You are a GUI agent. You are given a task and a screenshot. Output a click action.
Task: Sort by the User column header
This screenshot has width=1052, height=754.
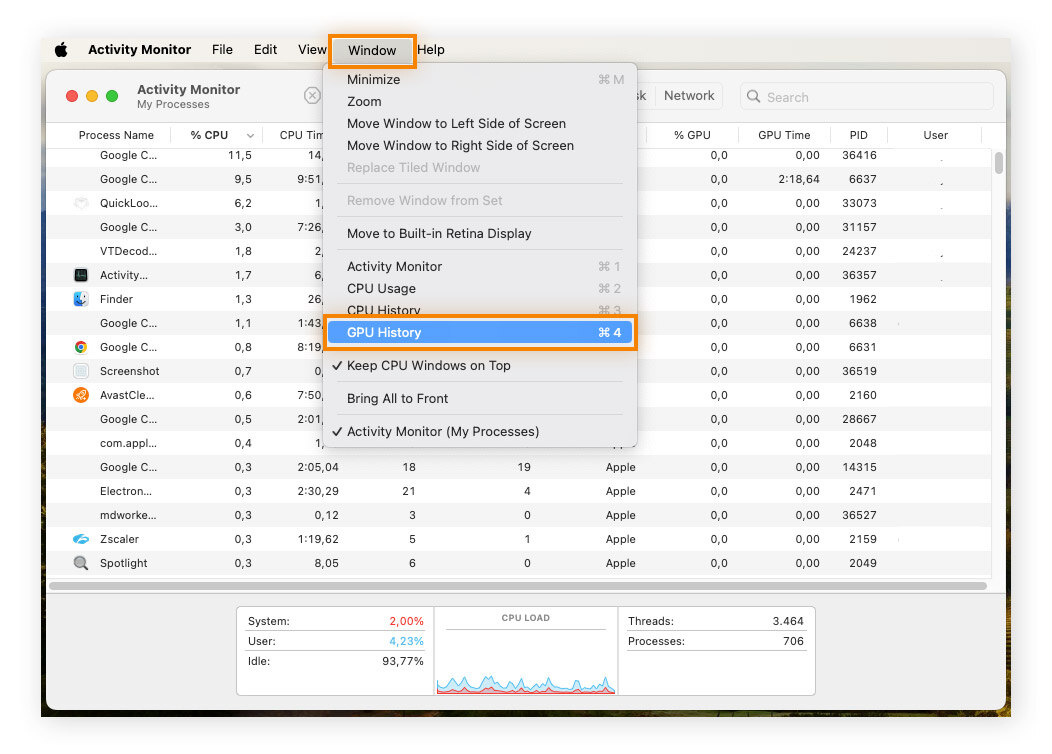[x=935, y=136]
